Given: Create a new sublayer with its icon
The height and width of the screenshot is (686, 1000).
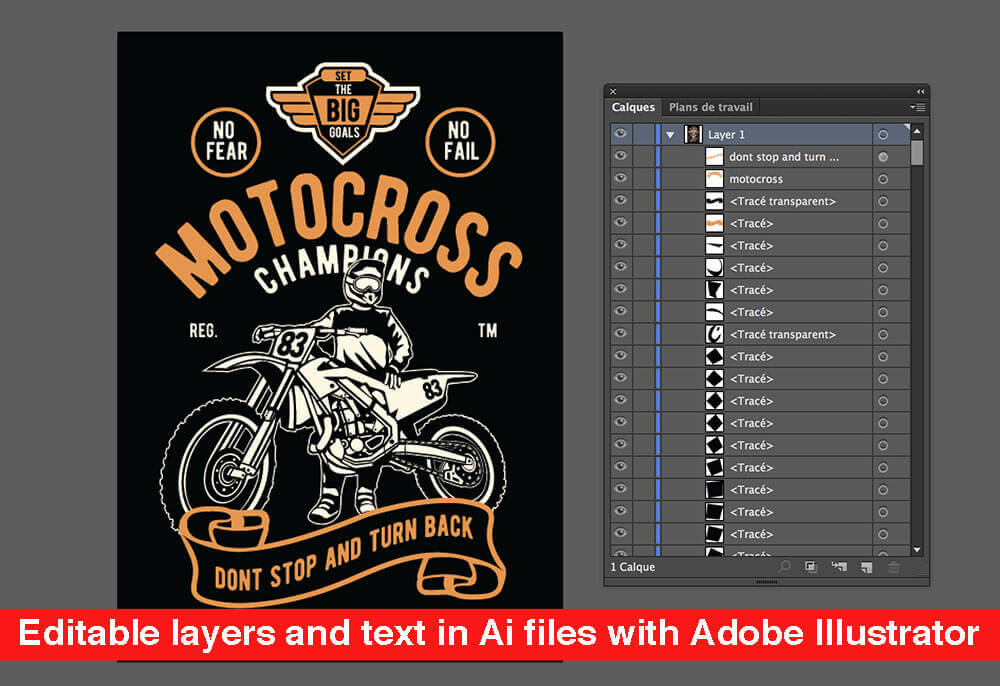Looking at the screenshot, I should click(x=840, y=569).
